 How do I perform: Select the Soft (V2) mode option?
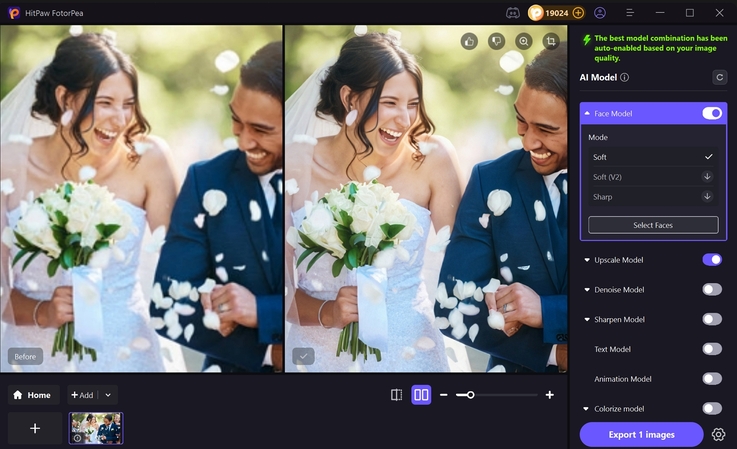coord(653,177)
